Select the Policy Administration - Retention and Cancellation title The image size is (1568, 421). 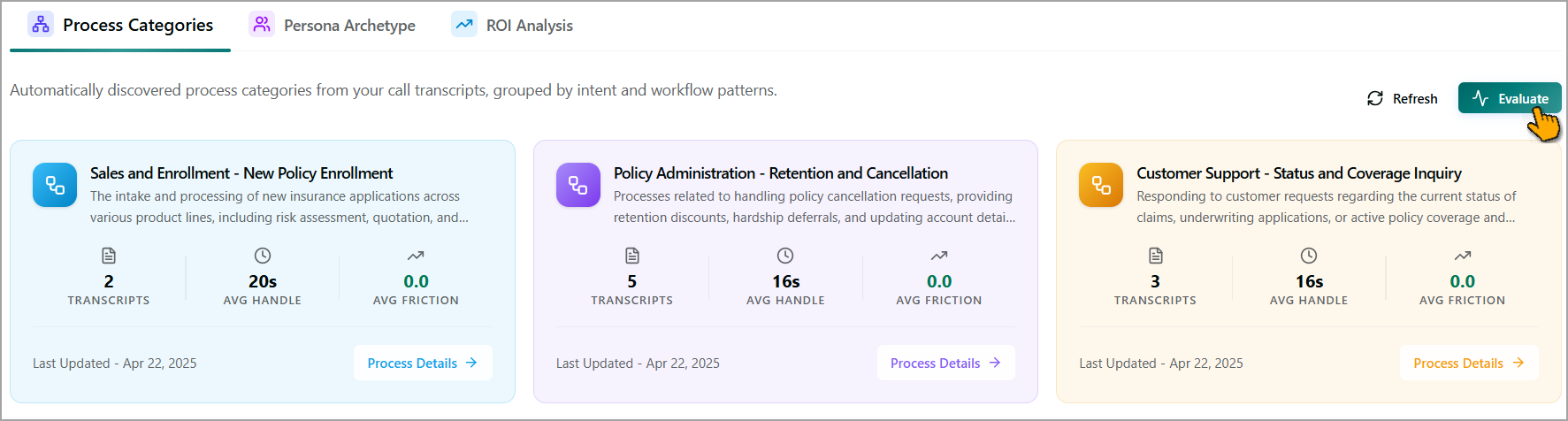pos(781,173)
